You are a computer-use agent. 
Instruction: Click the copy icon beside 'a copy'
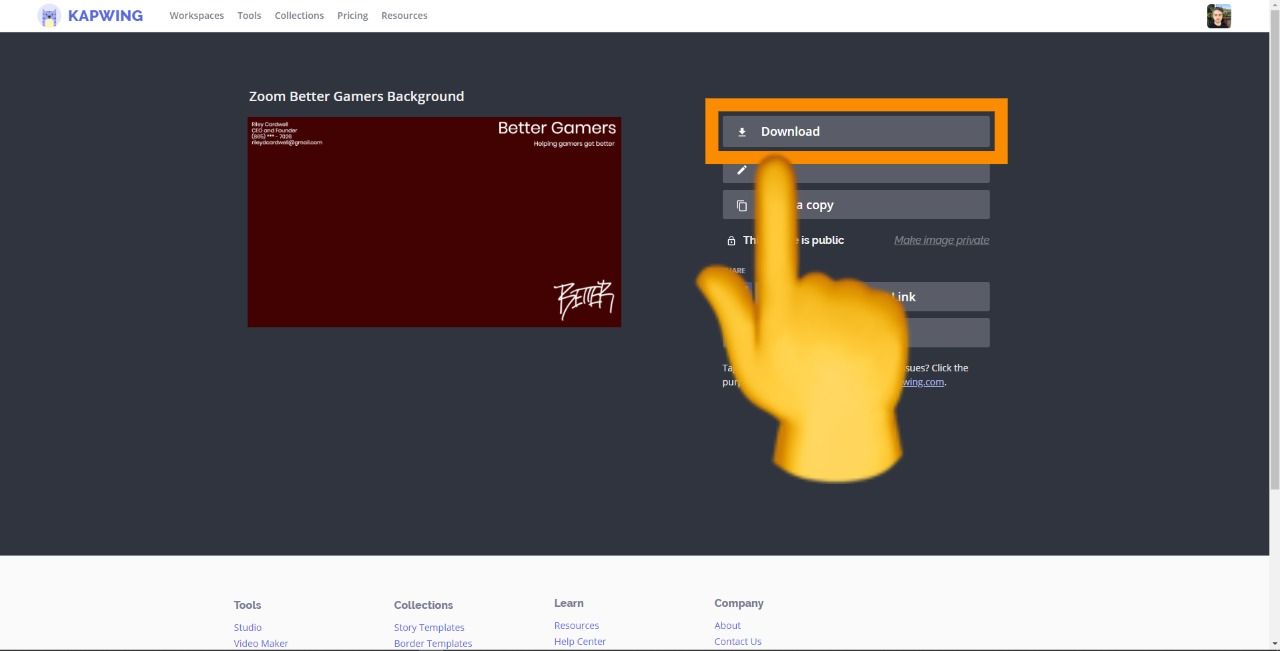click(742, 205)
